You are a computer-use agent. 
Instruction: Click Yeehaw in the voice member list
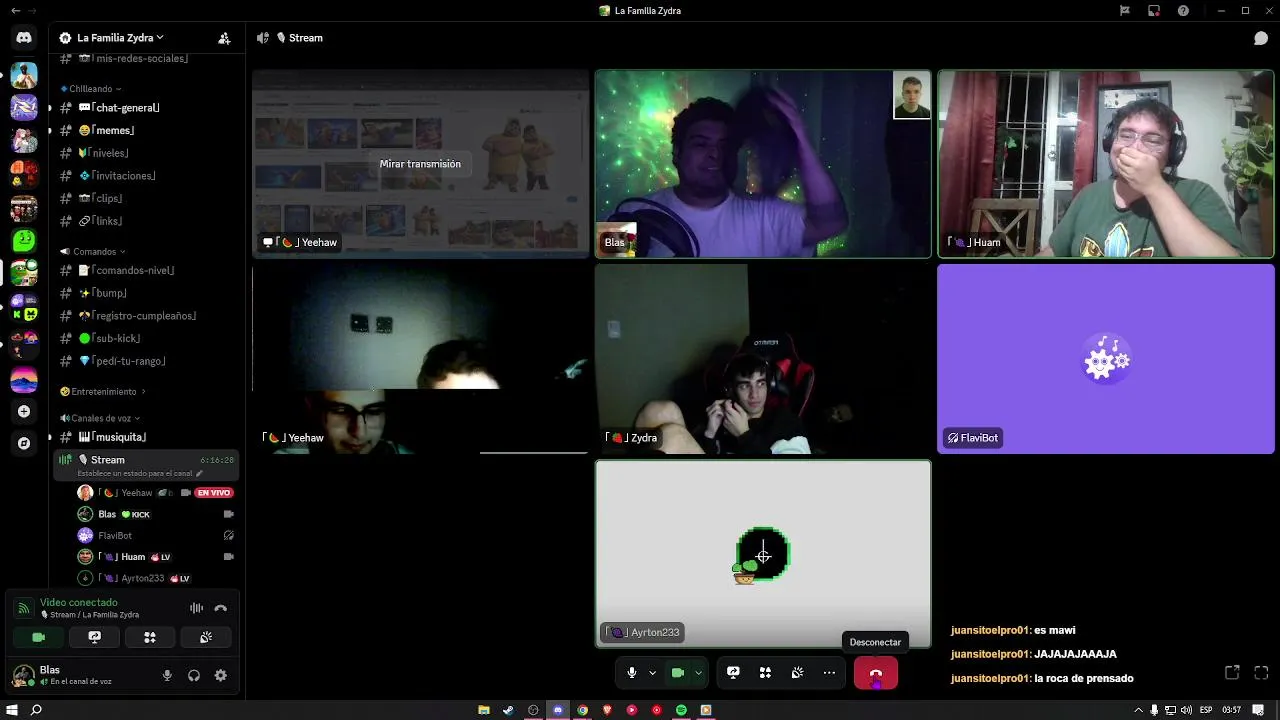(155, 493)
